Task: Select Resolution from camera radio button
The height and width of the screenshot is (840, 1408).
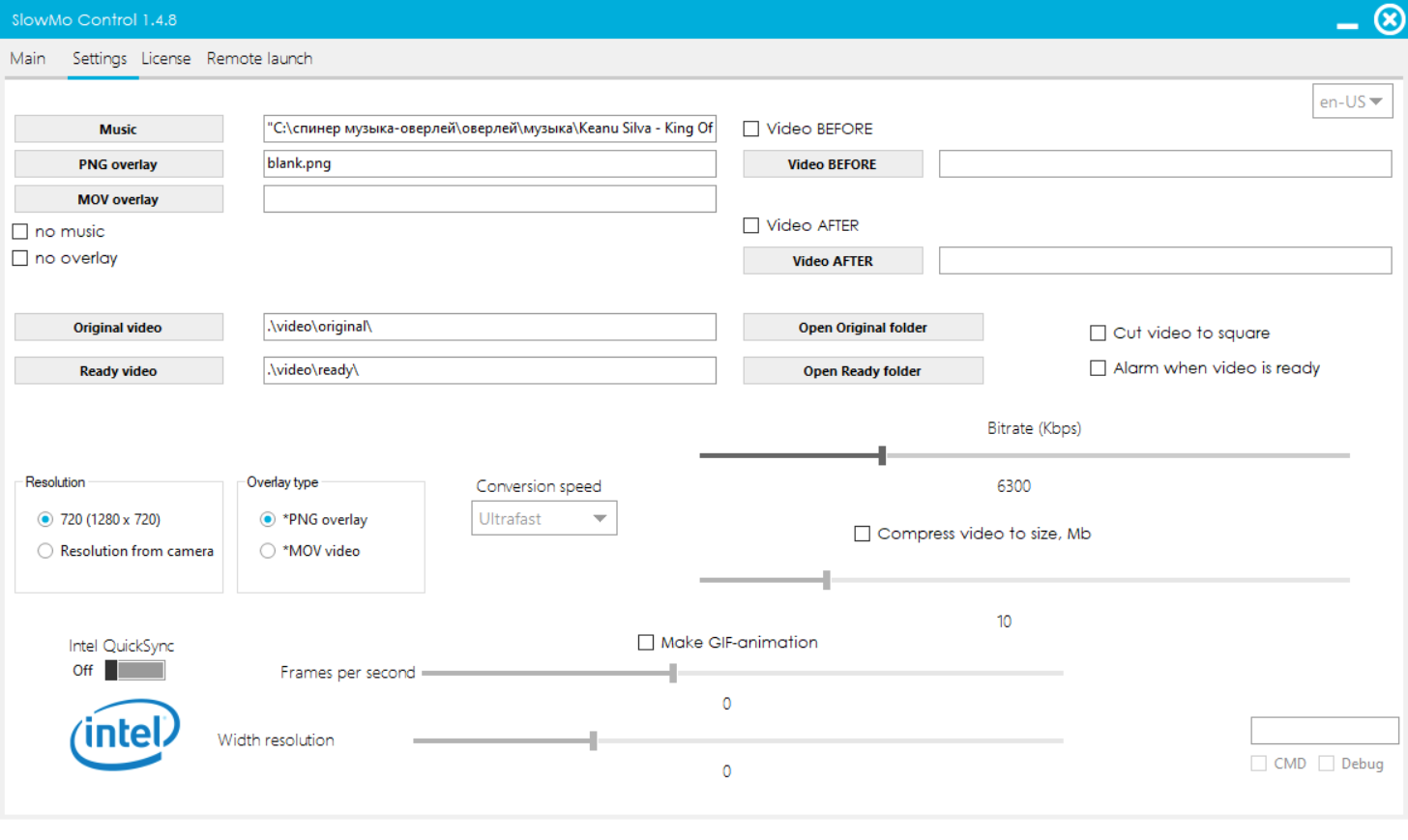Action: pos(45,551)
